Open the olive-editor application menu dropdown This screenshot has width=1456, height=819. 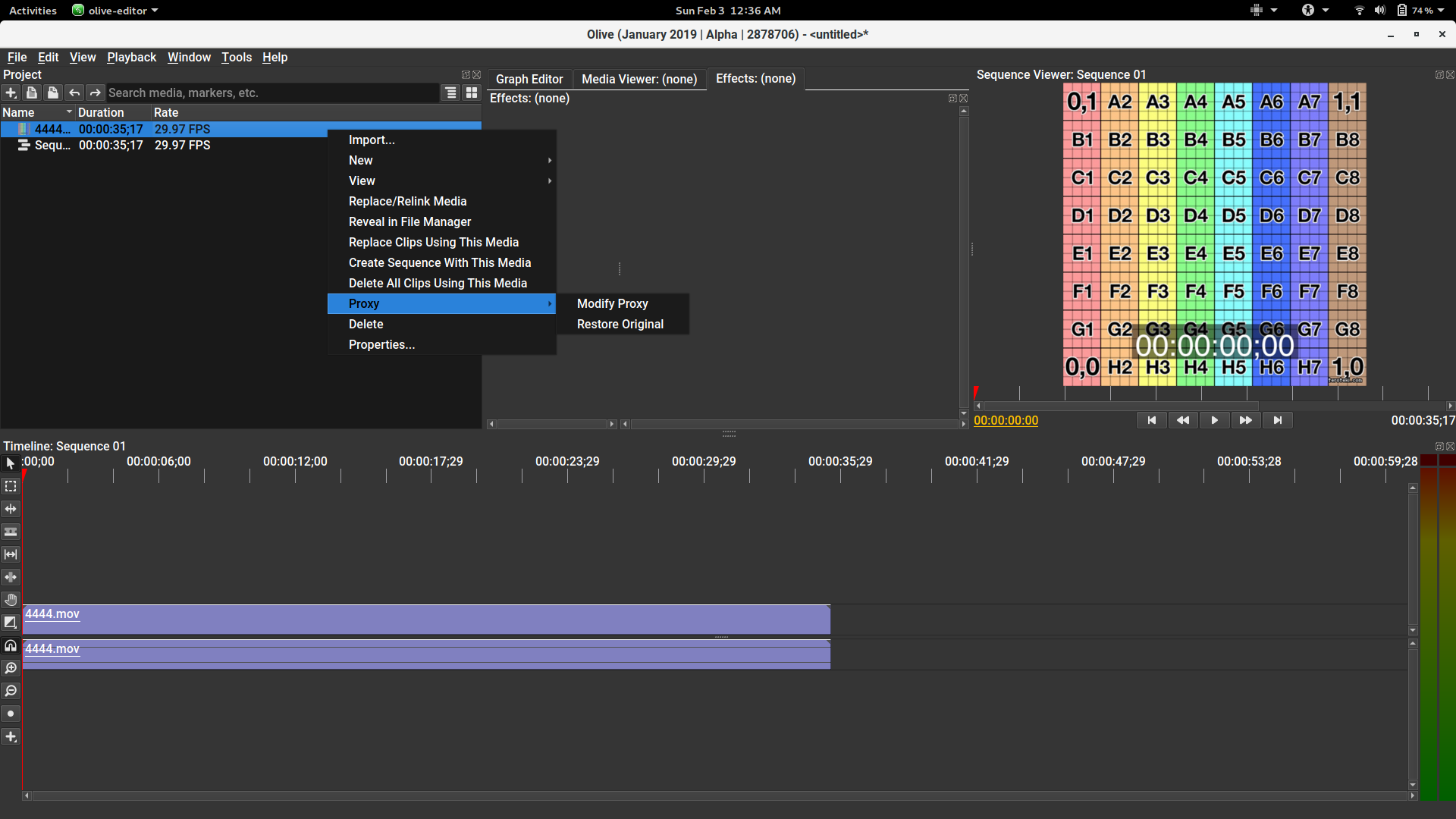pos(115,11)
